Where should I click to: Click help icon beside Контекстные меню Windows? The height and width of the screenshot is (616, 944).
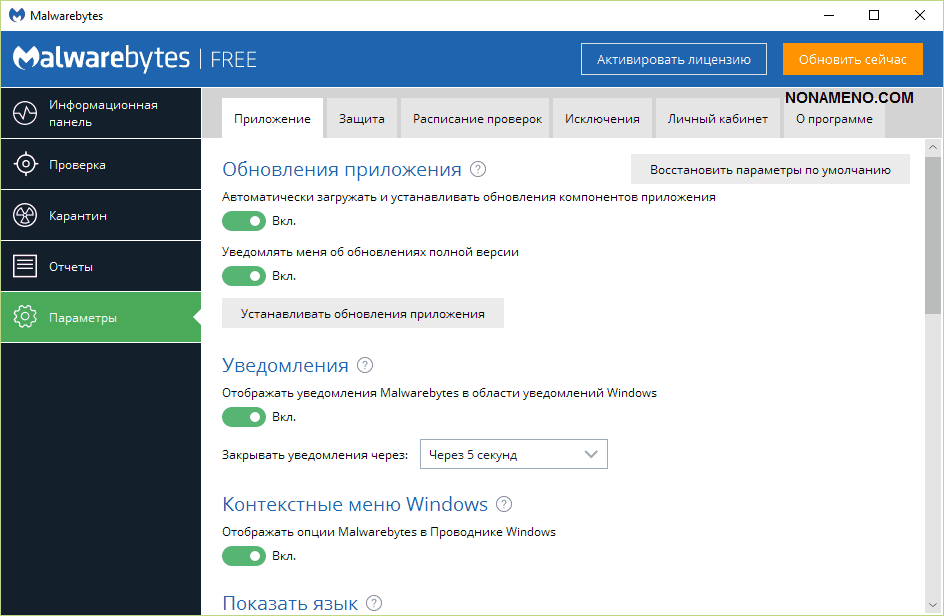[504, 504]
